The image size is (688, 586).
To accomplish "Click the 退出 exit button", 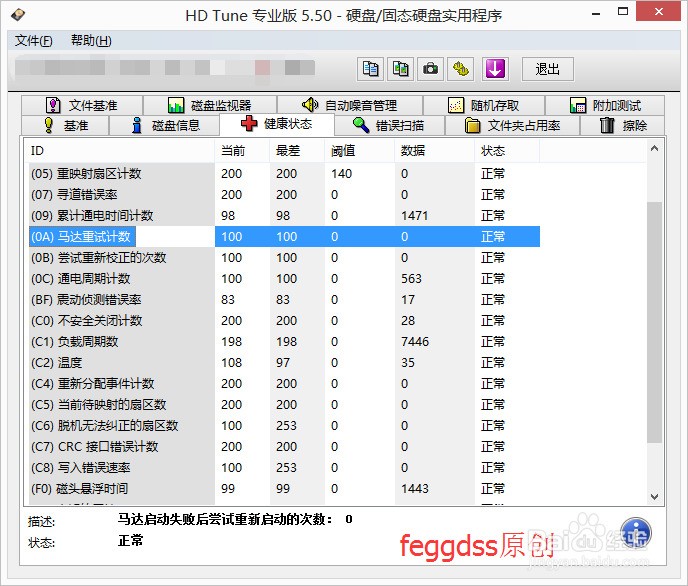I will tap(548, 69).
